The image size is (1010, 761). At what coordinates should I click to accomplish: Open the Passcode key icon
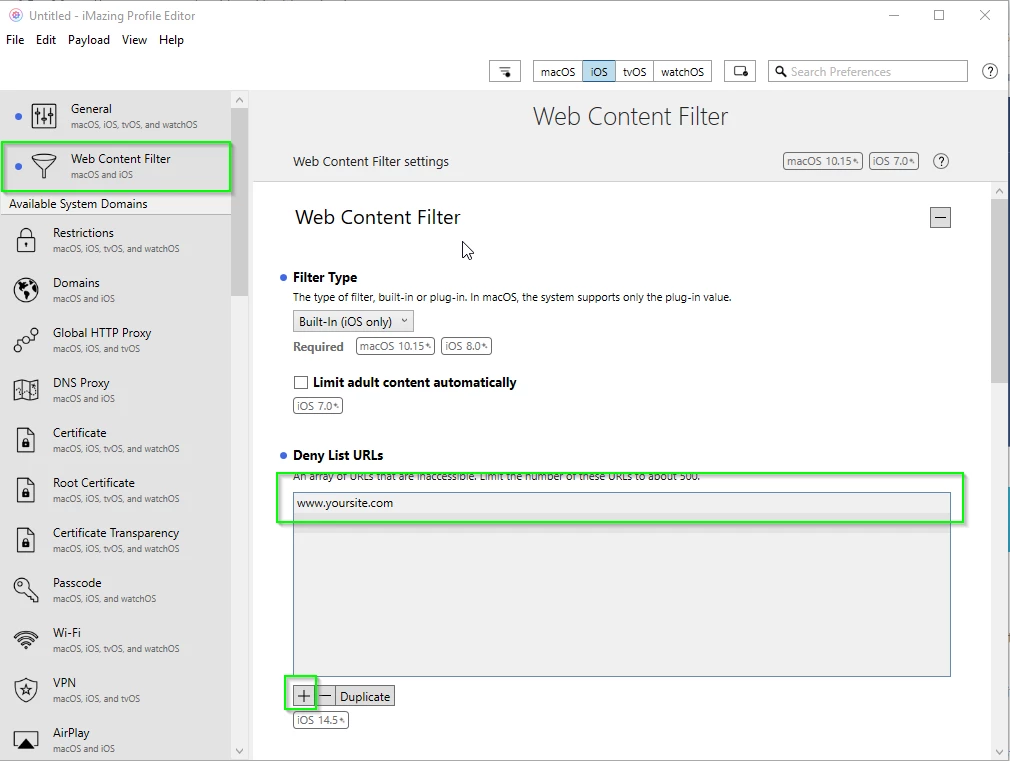(26, 590)
